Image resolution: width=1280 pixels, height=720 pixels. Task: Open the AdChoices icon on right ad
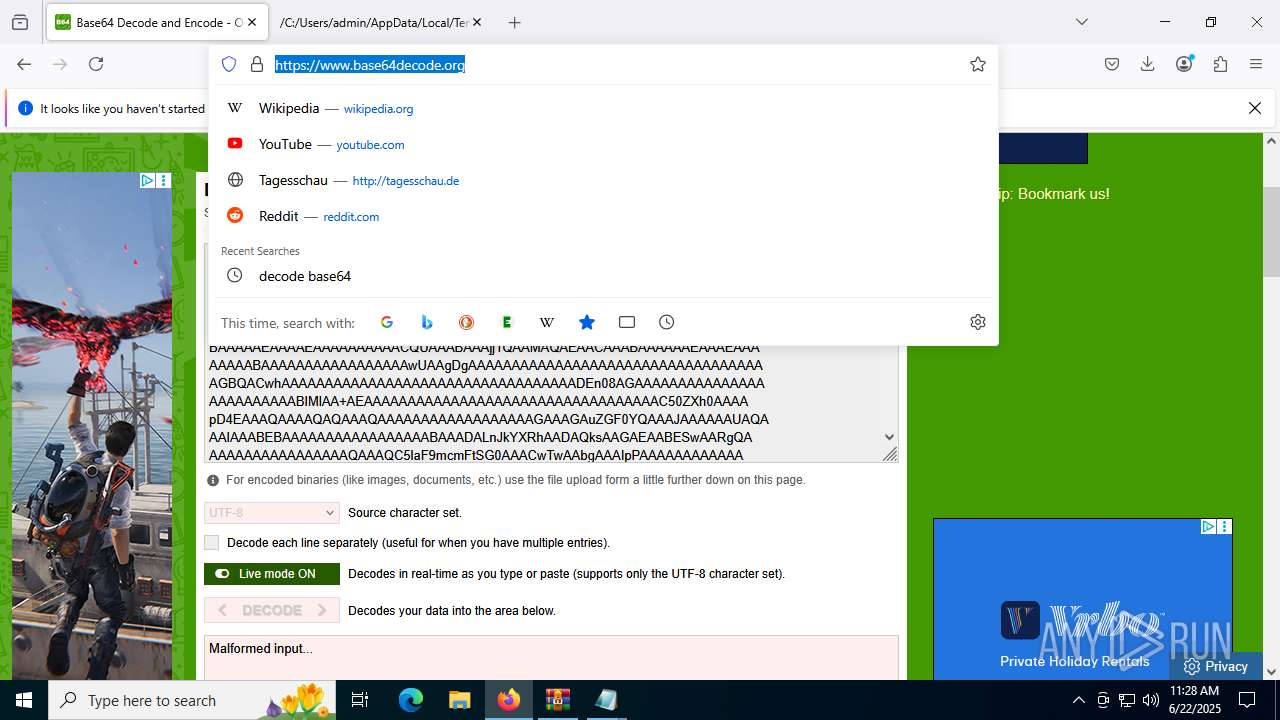click(1208, 527)
